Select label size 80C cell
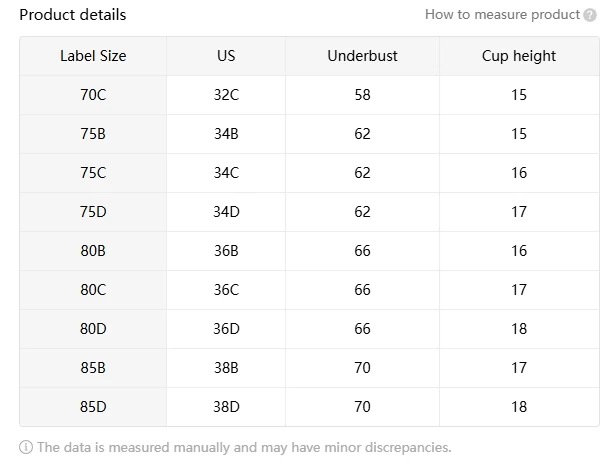The width and height of the screenshot is (613, 471). (93, 290)
